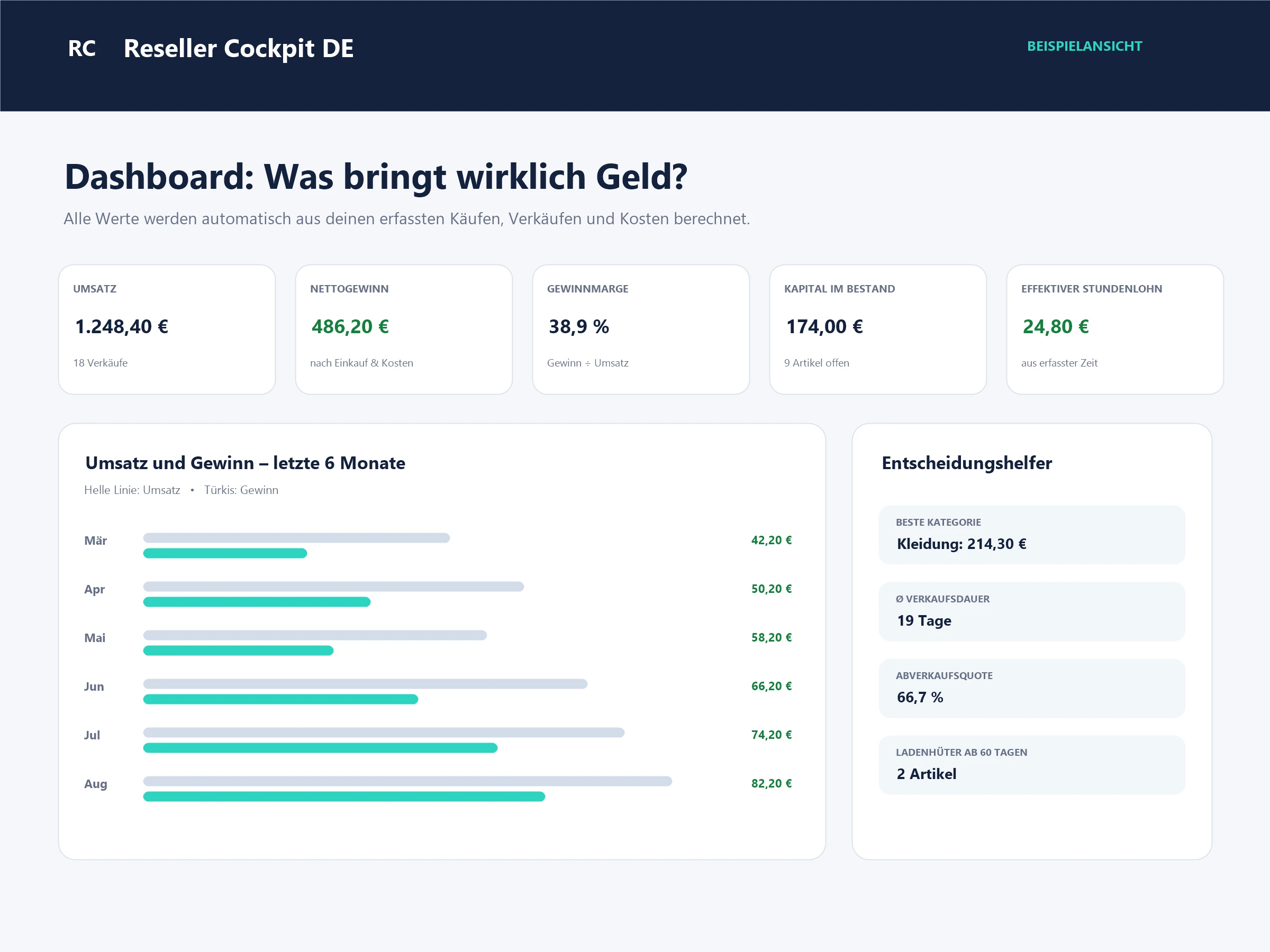
Task: Click the Jun month label
Action: point(94,687)
